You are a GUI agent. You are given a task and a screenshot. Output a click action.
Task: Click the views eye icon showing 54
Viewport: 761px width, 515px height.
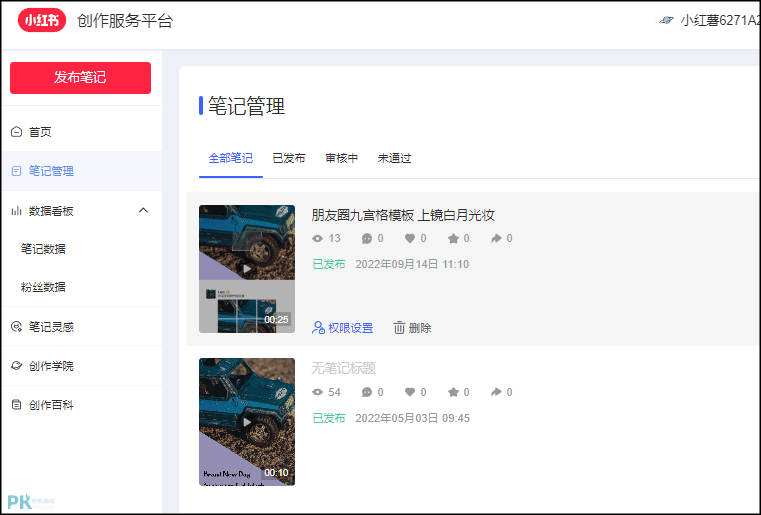point(317,392)
